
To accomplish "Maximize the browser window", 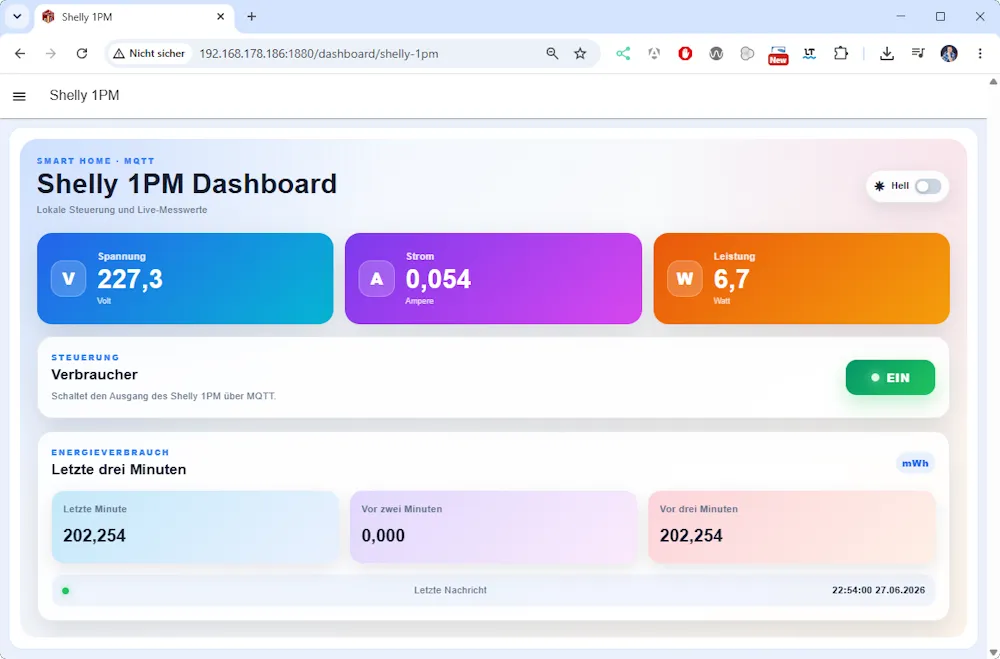I will pyautogui.click(x=940, y=17).
